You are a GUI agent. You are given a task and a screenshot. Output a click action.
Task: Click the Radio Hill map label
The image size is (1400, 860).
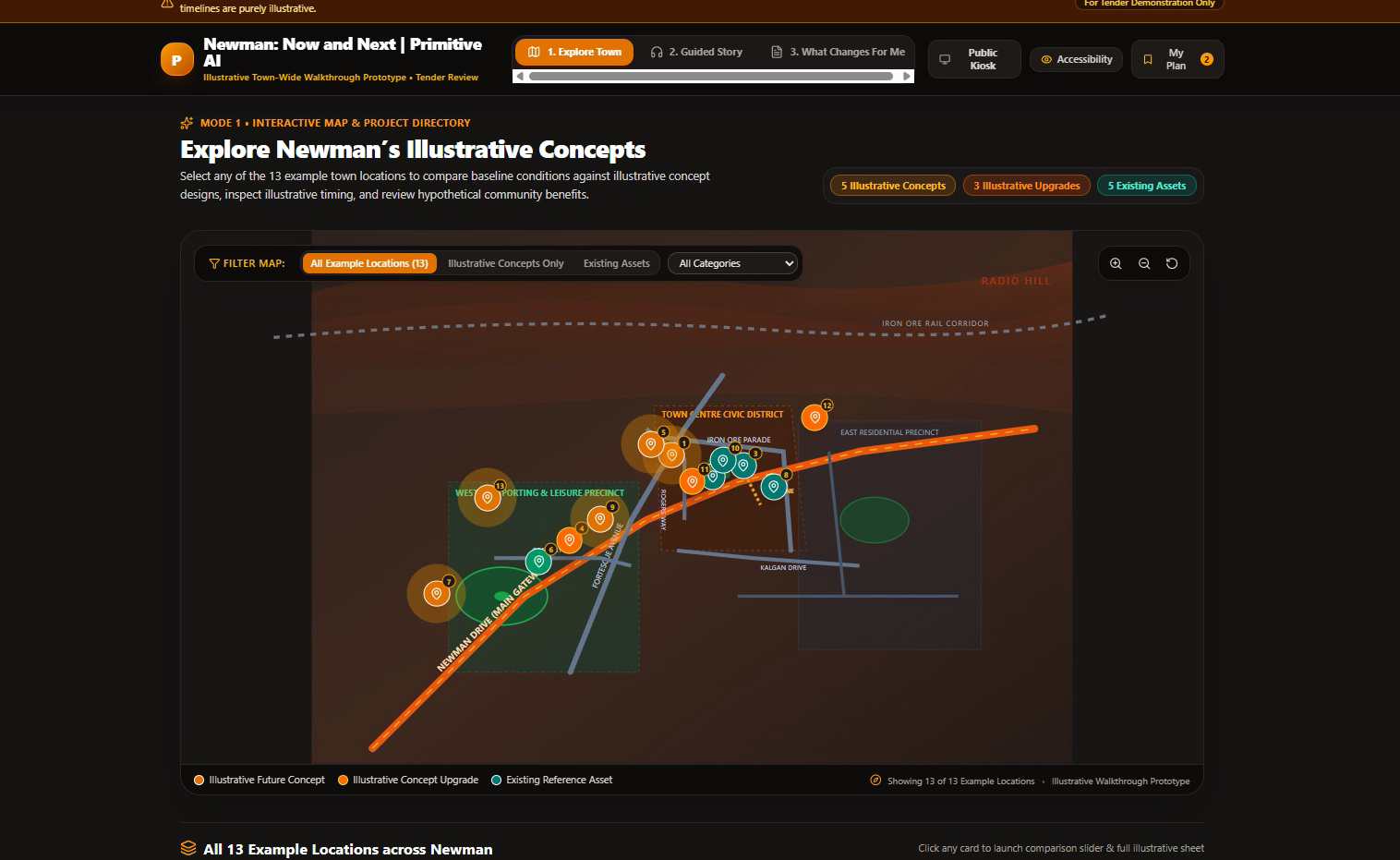(x=1016, y=281)
